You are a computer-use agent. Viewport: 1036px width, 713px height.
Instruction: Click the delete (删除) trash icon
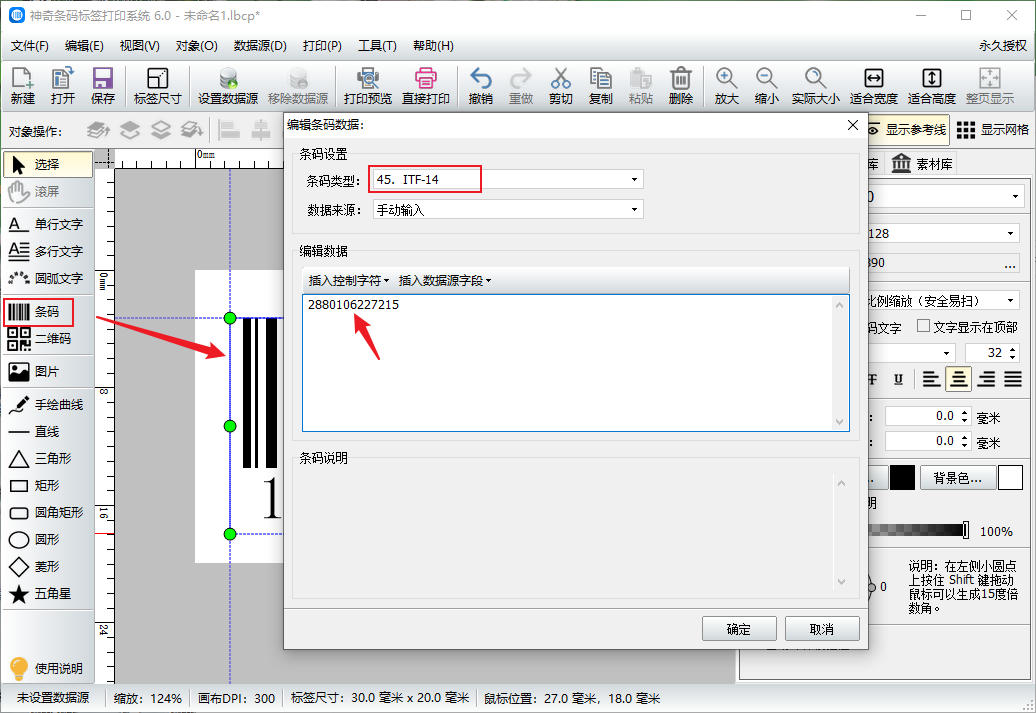point(681,86)
